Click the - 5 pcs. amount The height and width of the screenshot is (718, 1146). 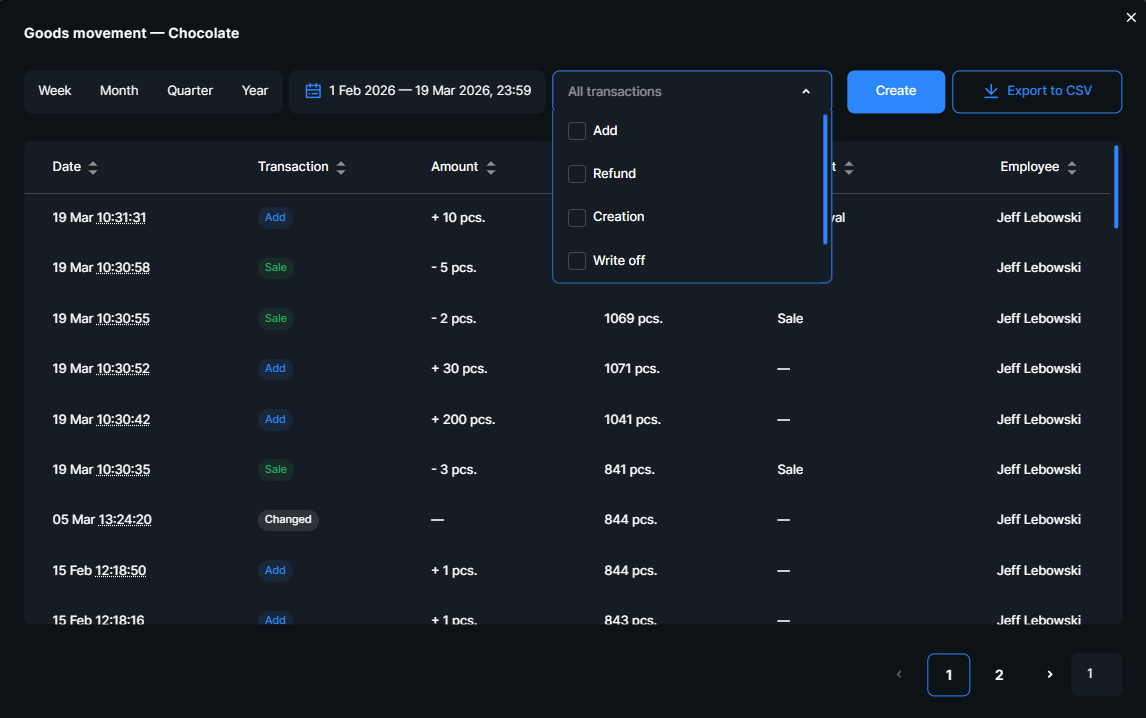[x=454, y=268]
